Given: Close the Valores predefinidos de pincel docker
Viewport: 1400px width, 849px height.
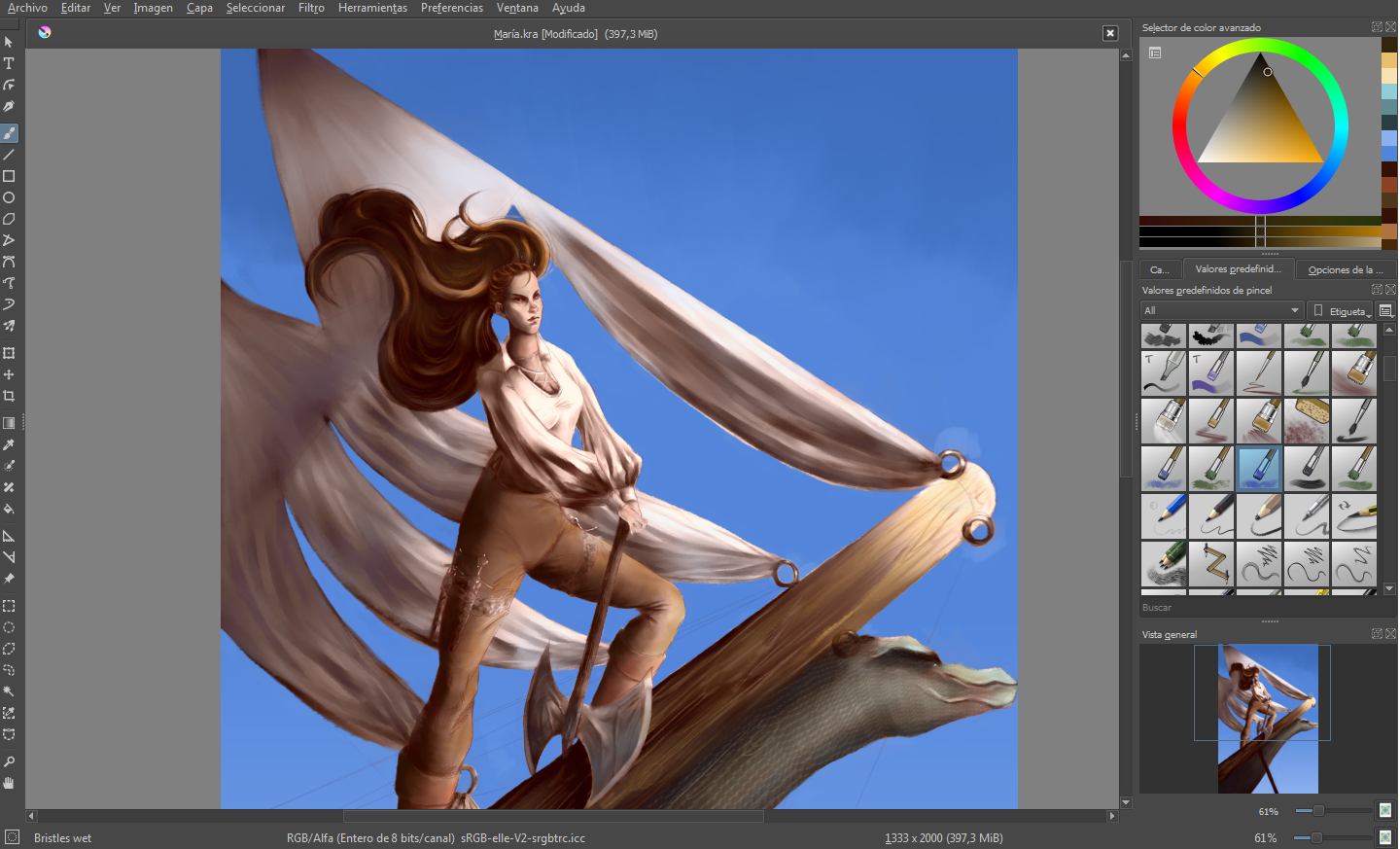Looking at the screenshot, I should coord(1390,289).
